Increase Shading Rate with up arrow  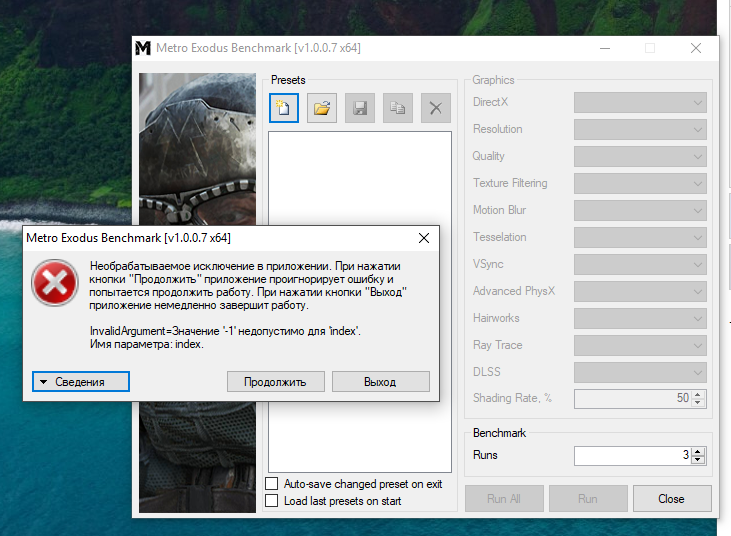click(697, 395)
